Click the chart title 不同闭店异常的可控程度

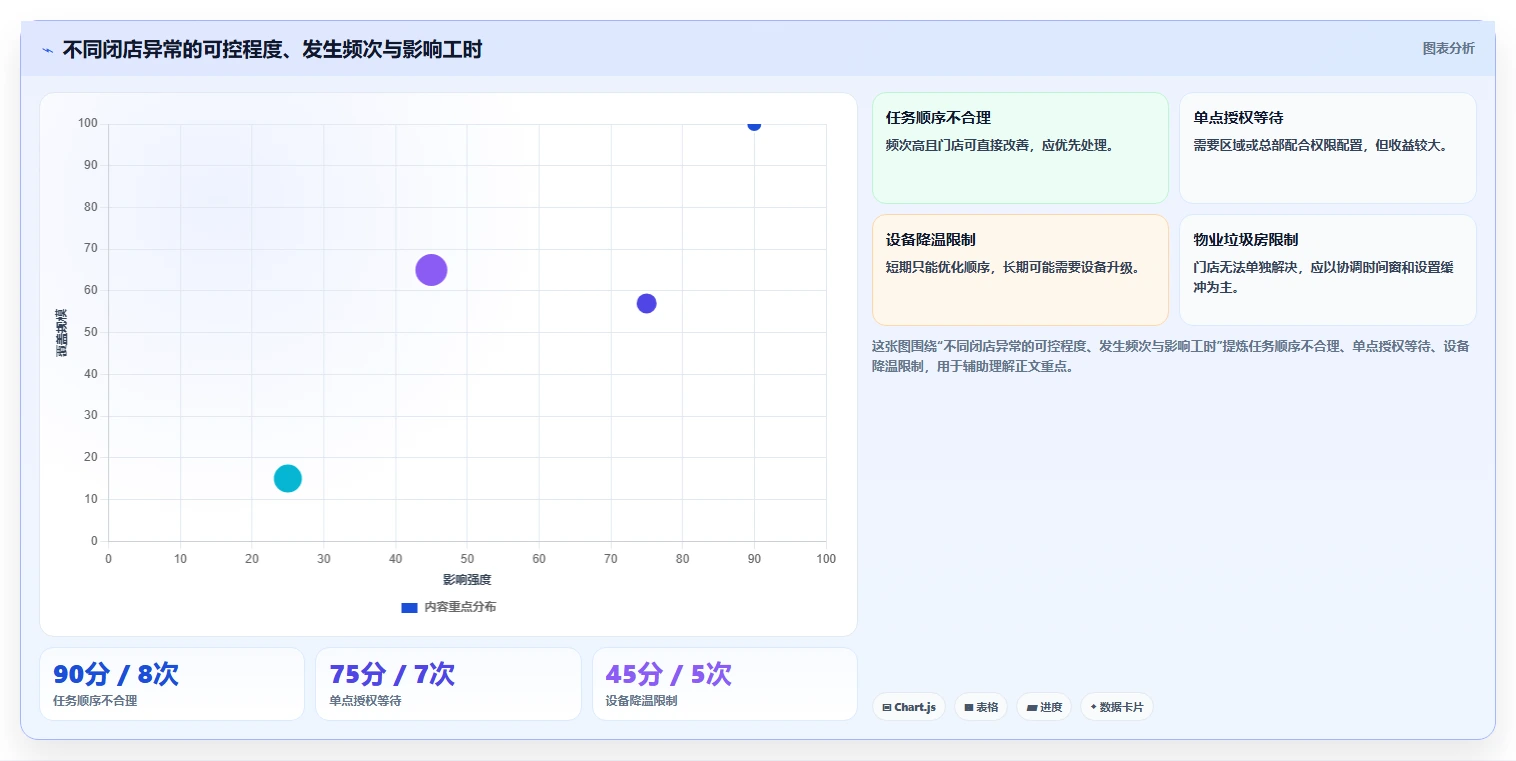272,49
